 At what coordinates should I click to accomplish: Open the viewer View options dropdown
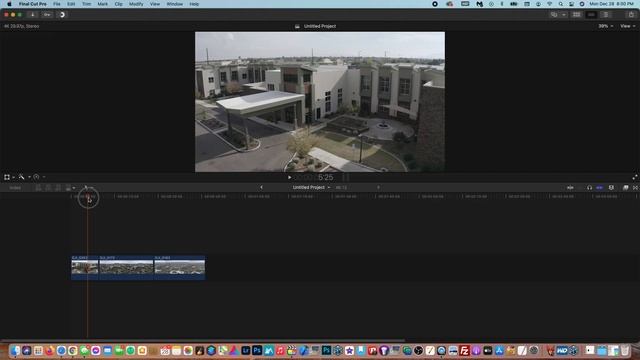pyautogui.click(x=627, y=26)
